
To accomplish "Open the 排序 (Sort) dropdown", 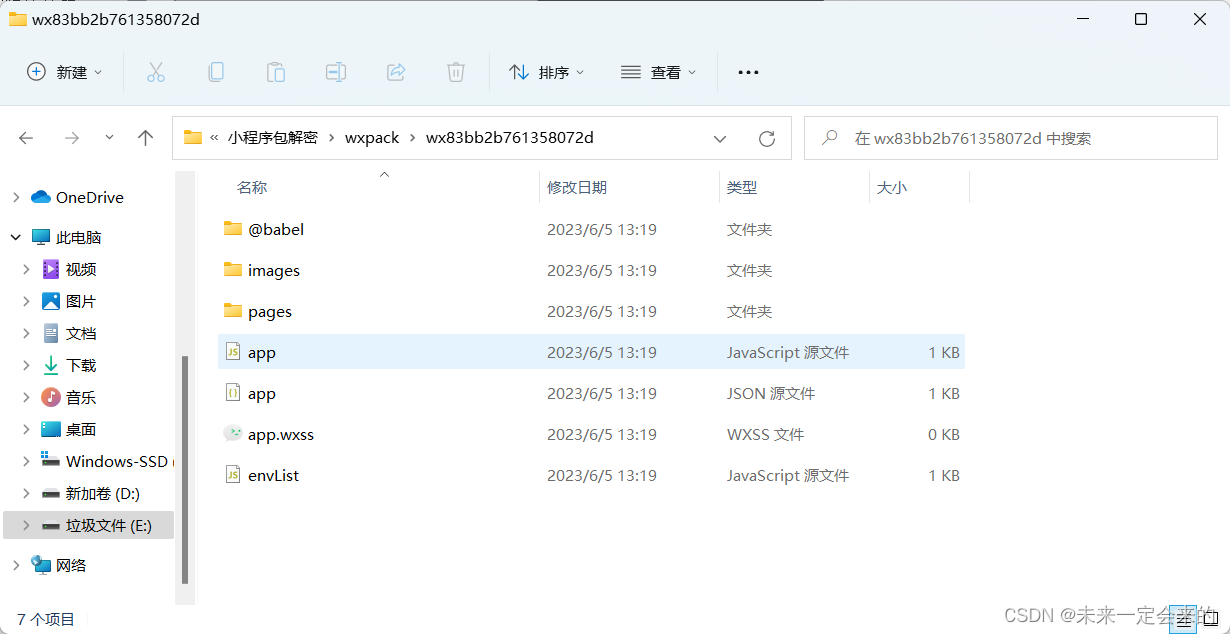I will click(546, 71).
